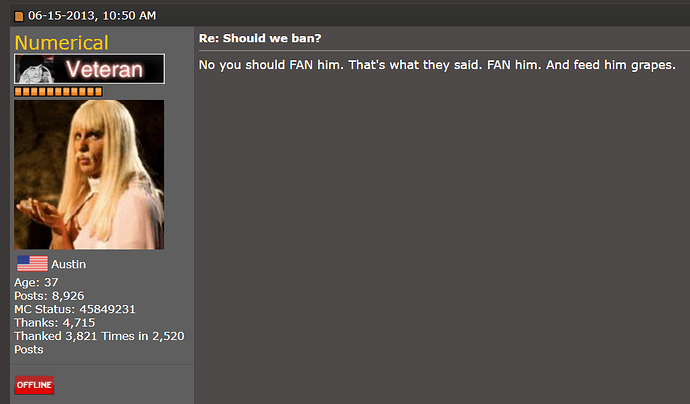Click the first FAN word in post

point(301,65)
